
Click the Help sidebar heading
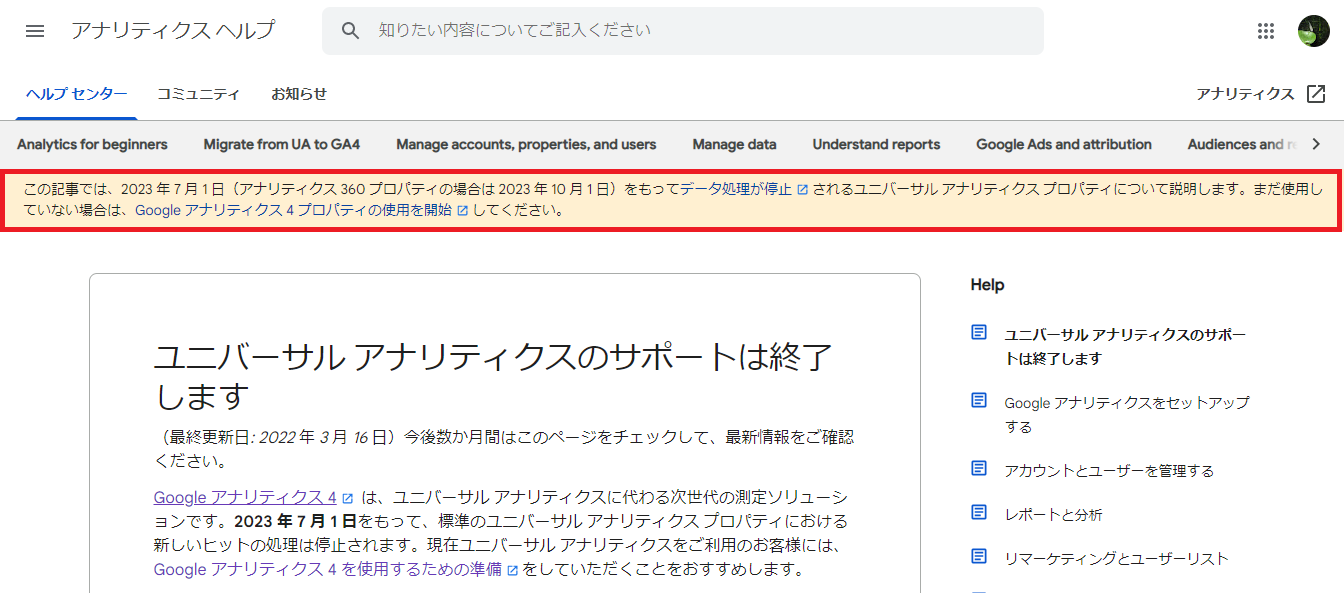click(x=987, y=285)
